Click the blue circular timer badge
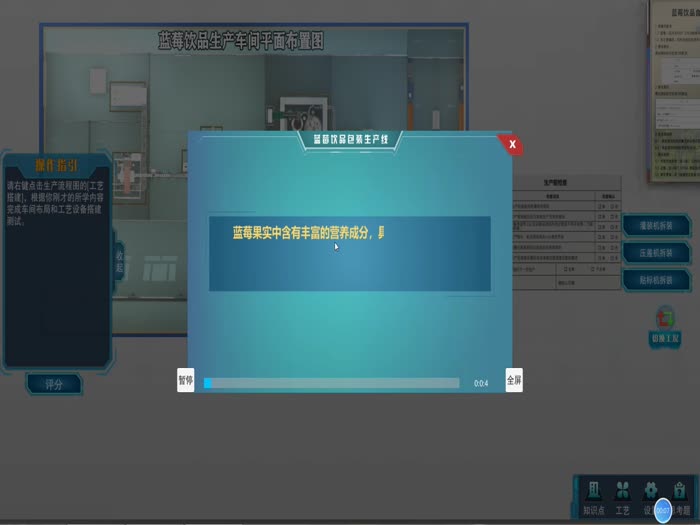Image resolution: width=700 pixels, height=525 pixels. [663, 510]
